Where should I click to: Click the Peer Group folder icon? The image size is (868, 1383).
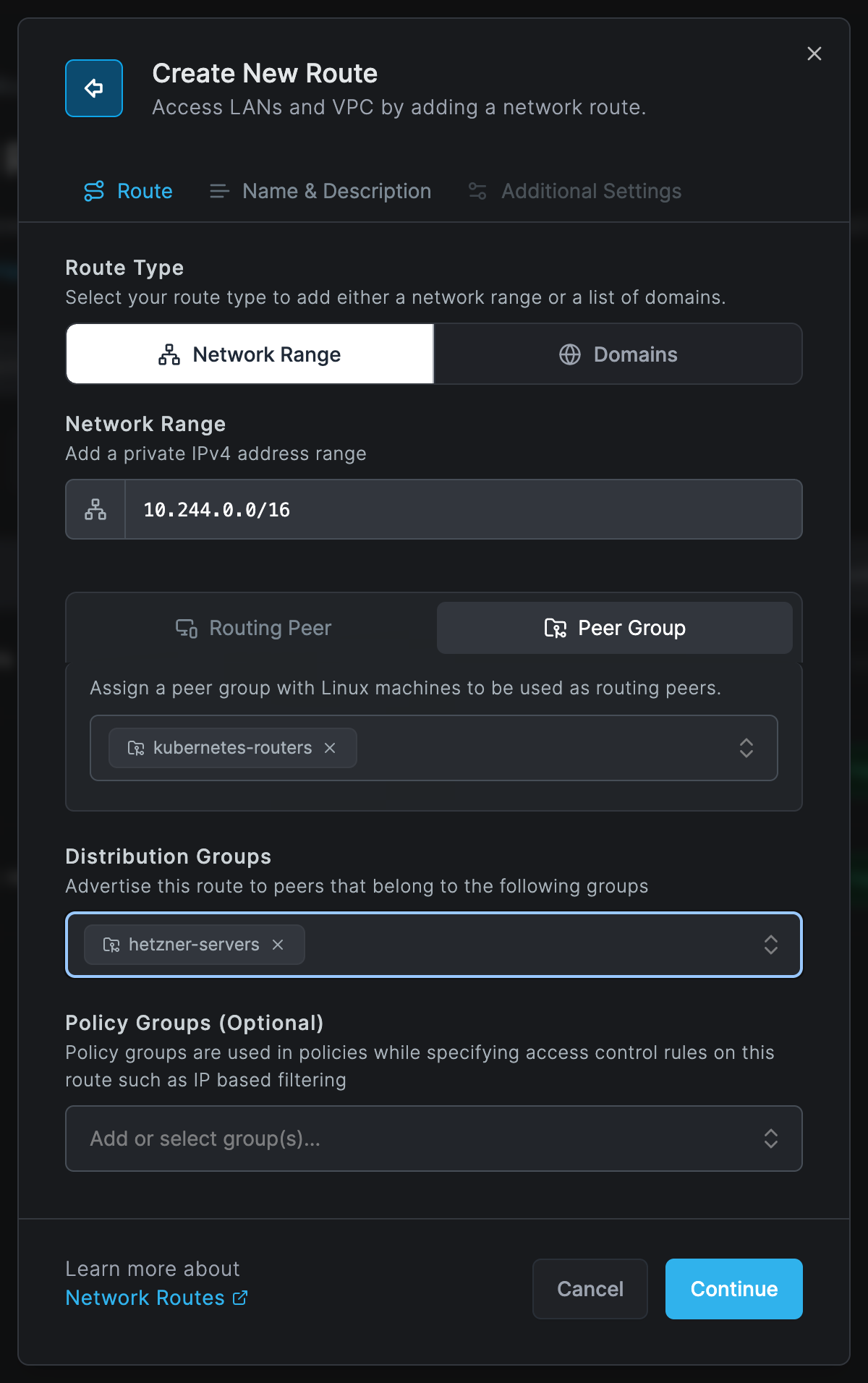coord(556,628)
